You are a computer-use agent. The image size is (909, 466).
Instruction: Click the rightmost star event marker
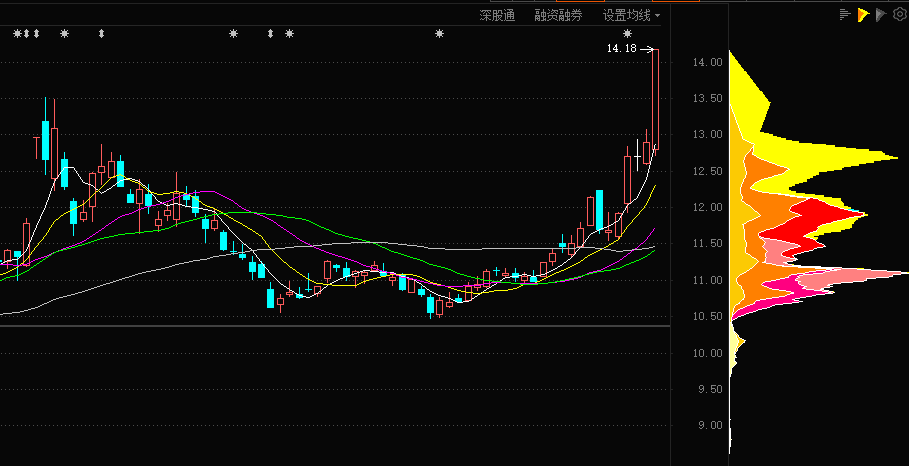pos(627,34)
